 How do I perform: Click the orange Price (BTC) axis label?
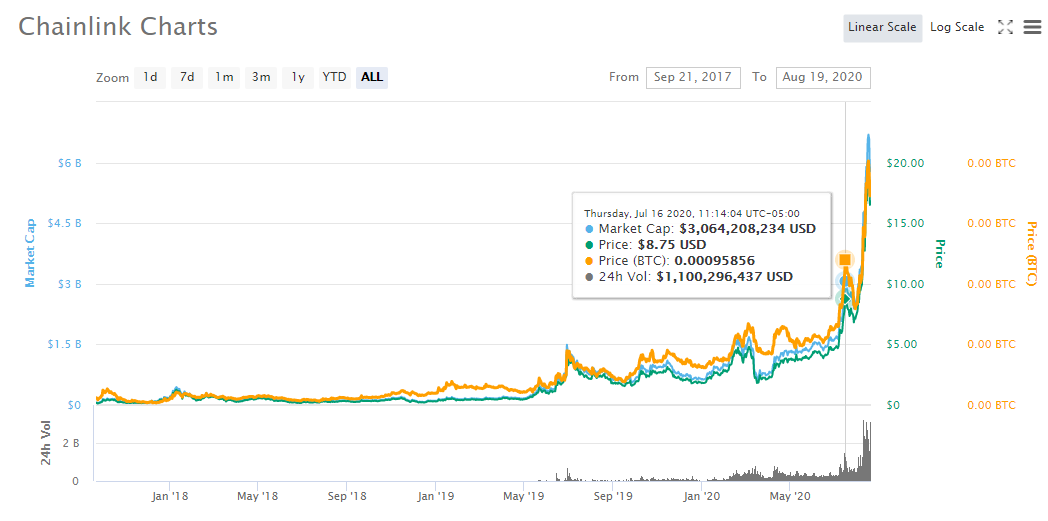(x=1031, y=254)
